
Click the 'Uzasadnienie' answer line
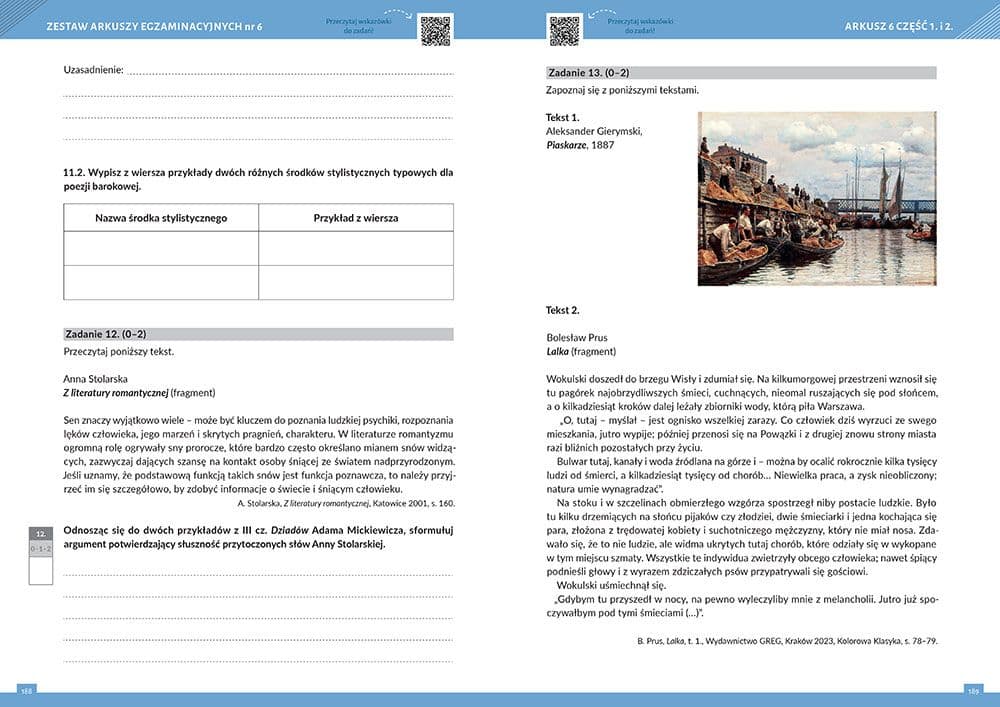[290, 72]
